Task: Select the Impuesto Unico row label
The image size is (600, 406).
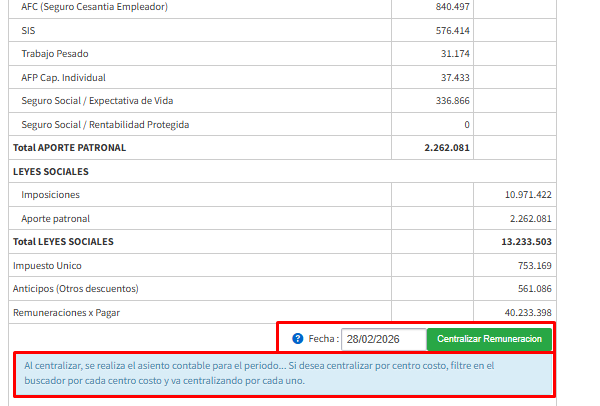Action: pyautogui.click(x=47, y=266)
